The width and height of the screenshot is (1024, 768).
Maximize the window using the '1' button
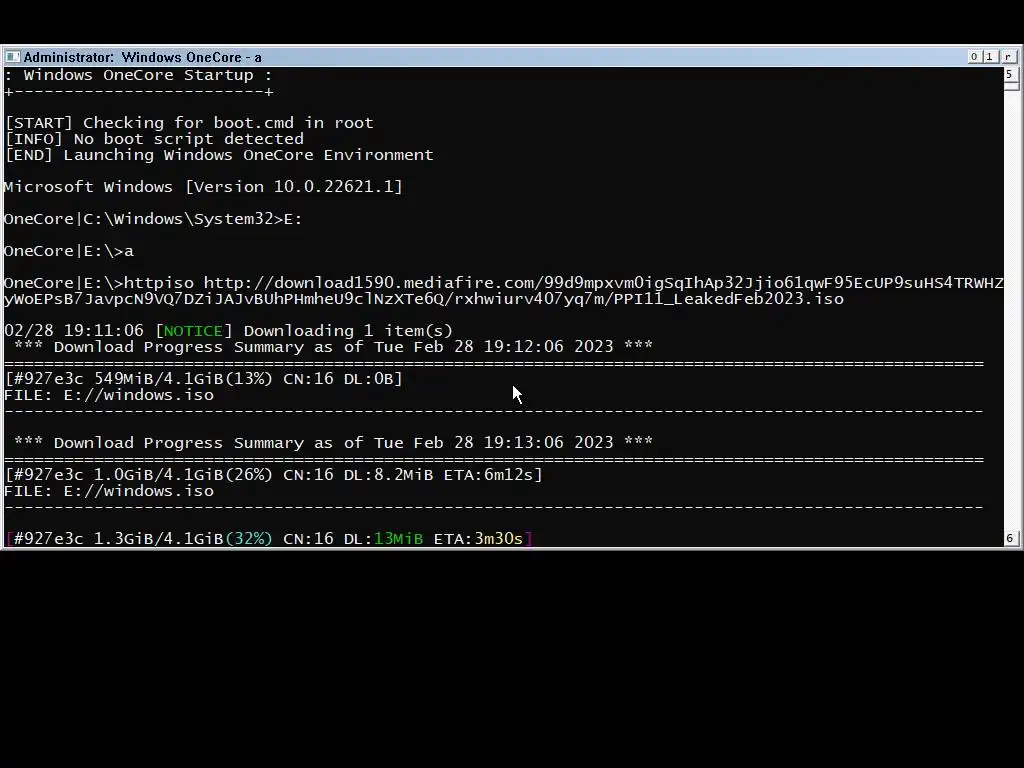click(990, 57)
